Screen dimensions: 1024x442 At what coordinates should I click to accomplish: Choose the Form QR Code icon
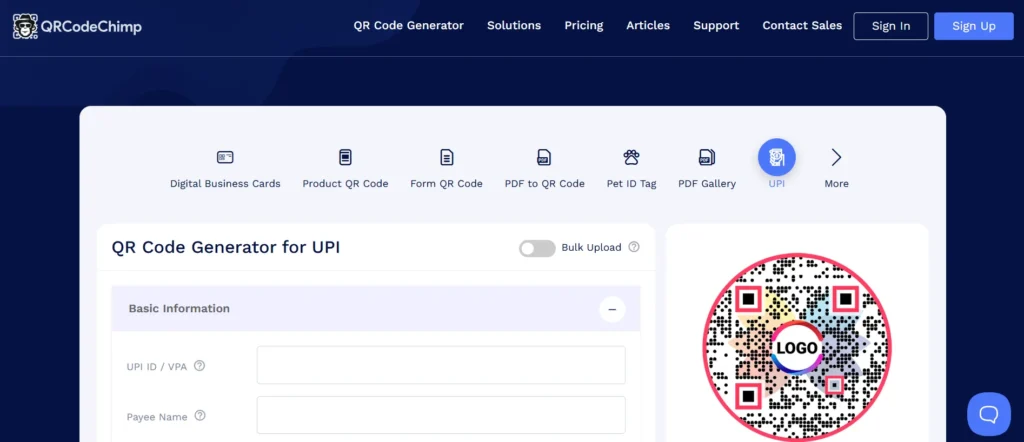point(446,157)
